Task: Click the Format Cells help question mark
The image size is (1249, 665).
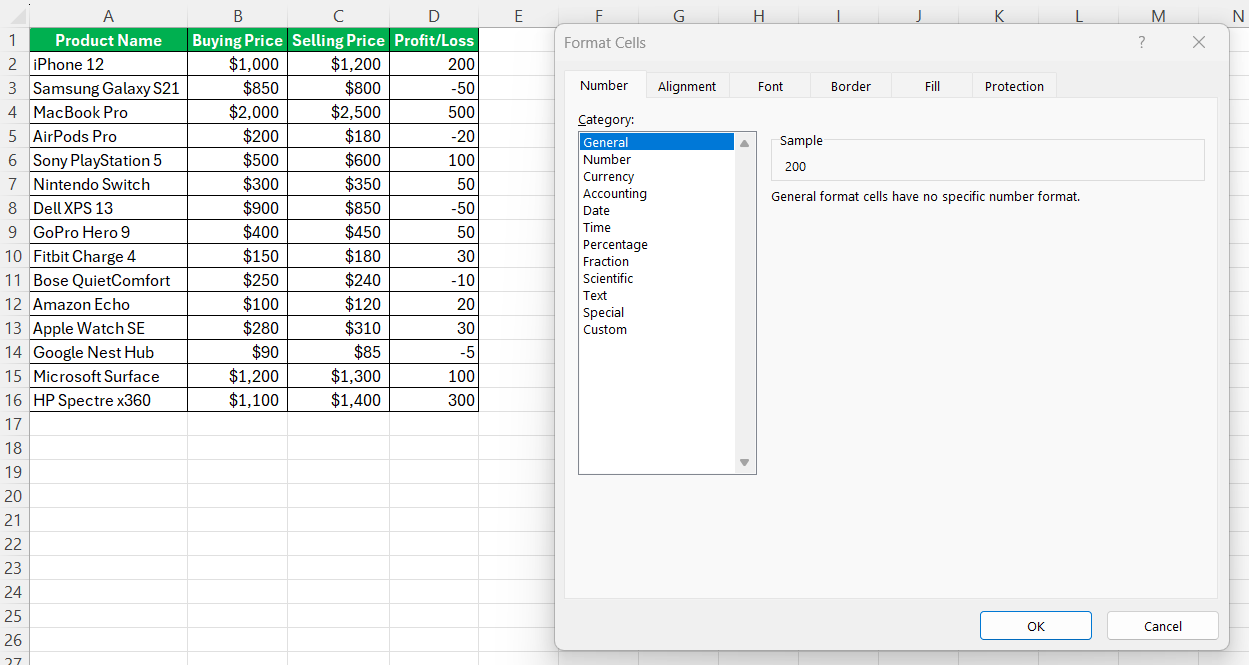Action: pyautogui.click(x=1142, y=42)
